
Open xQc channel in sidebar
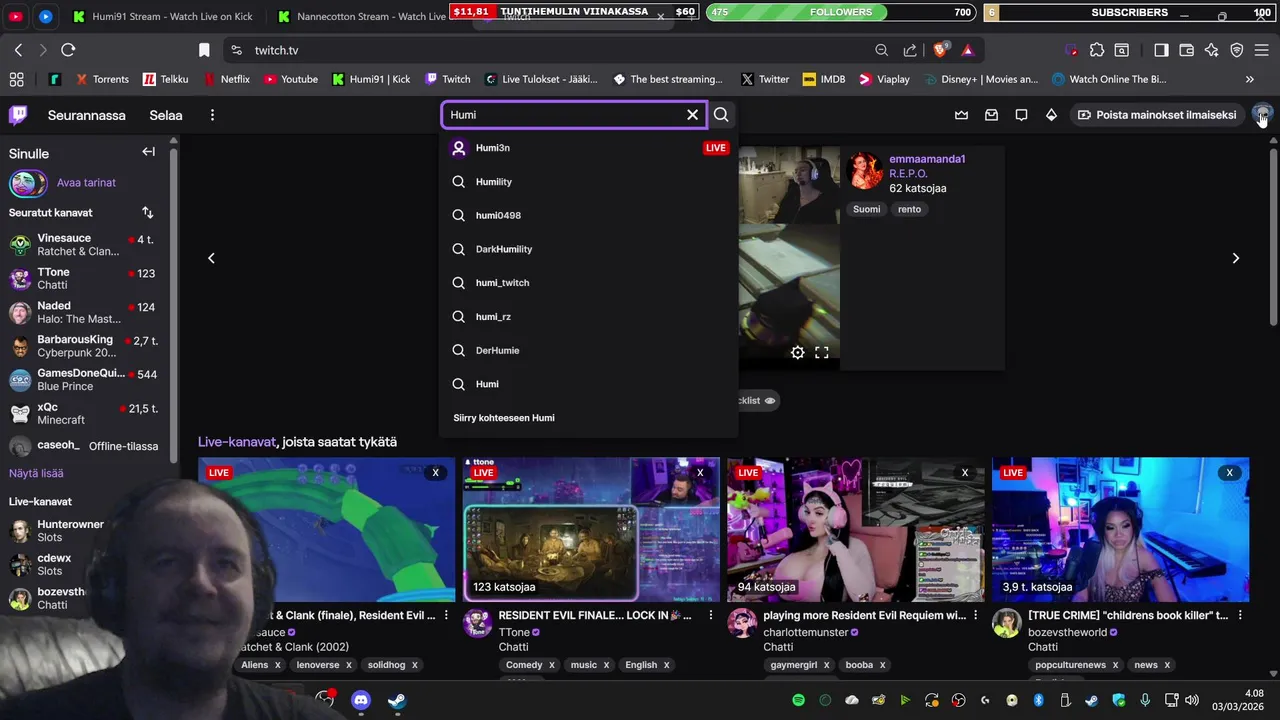pyautogui.click(x=84, y=414)
